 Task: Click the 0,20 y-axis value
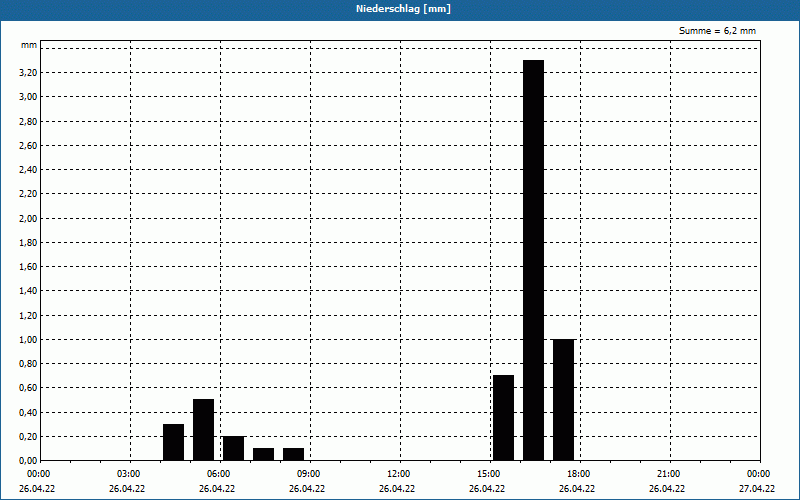click(x=28, y=437)
